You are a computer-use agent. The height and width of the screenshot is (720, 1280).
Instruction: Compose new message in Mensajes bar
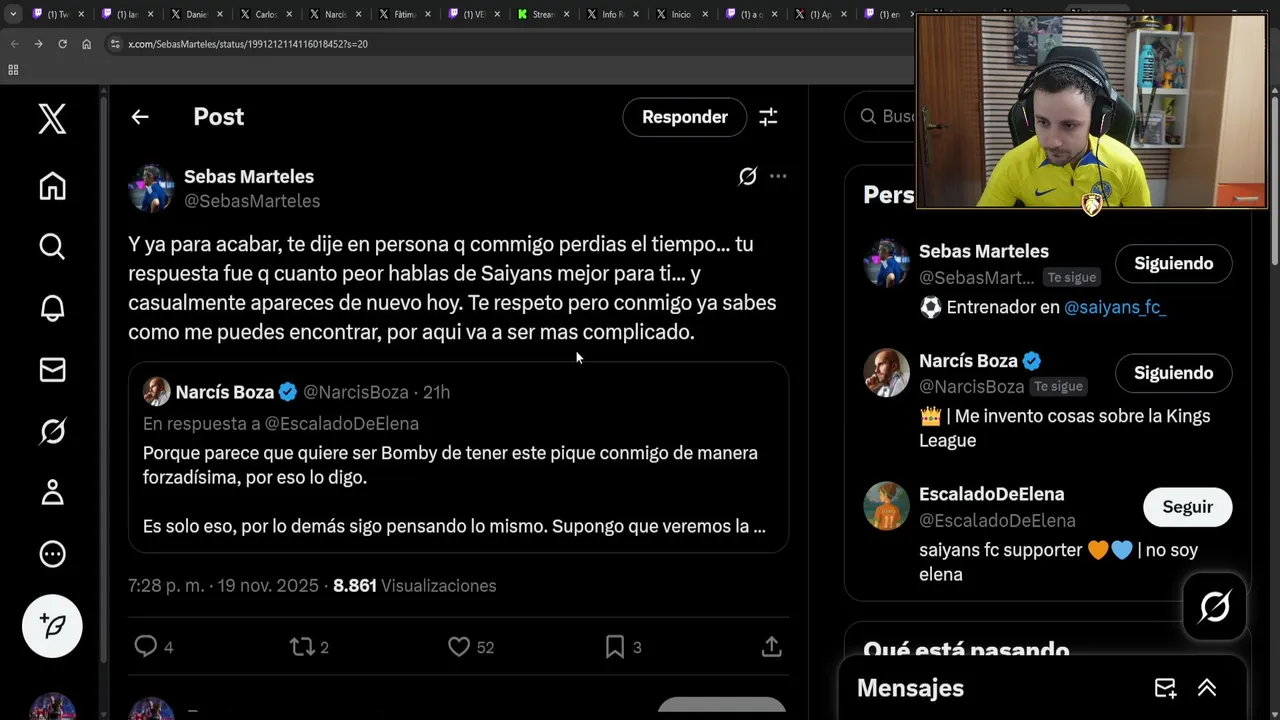point(1165,688)
